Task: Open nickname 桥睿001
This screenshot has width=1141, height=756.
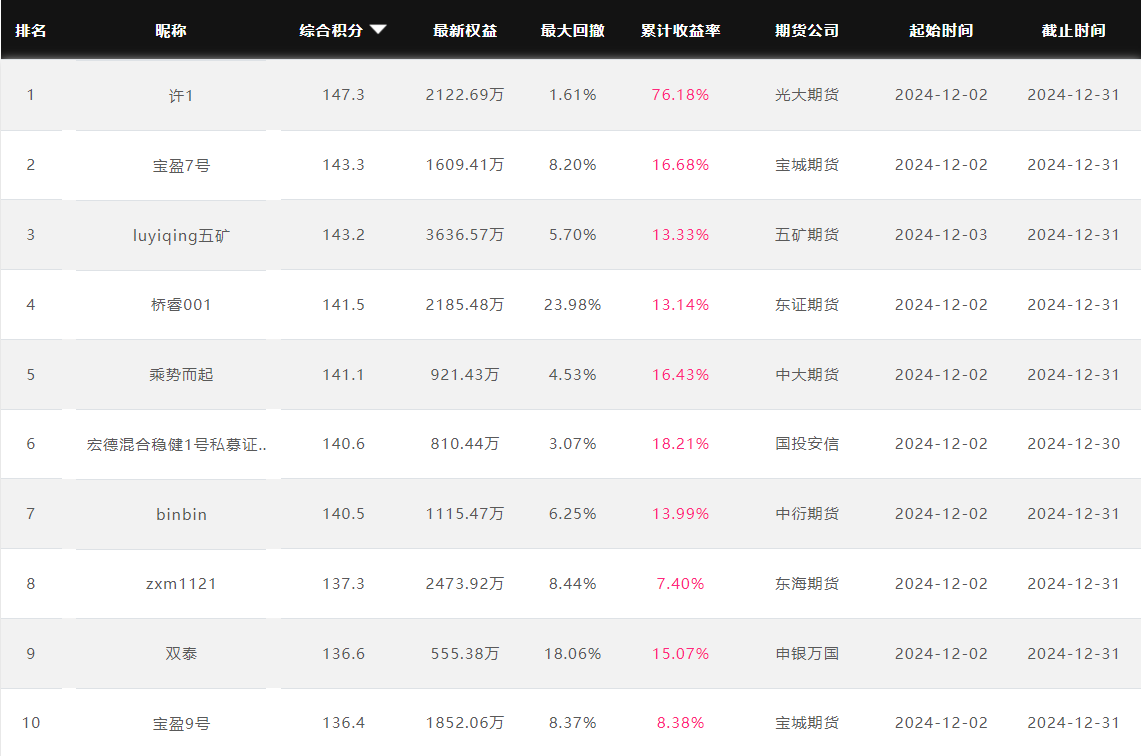Action: click(x=181, y=305)
